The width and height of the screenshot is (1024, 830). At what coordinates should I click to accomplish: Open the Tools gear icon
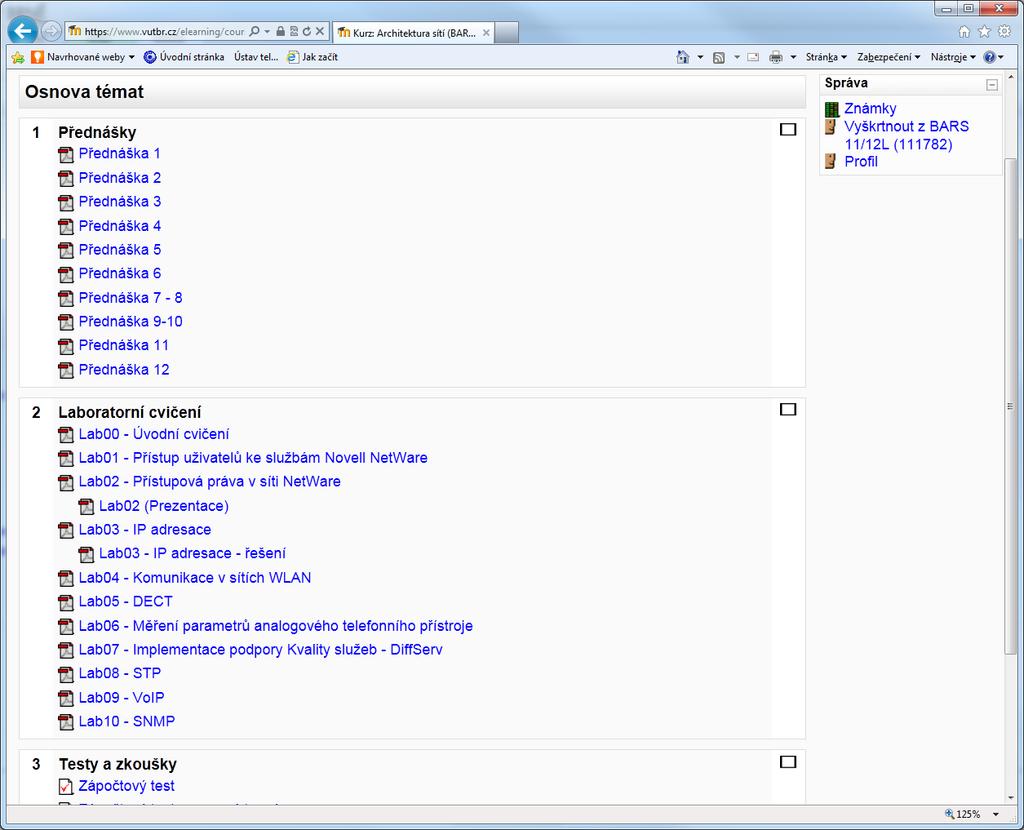pos(1004,31)
